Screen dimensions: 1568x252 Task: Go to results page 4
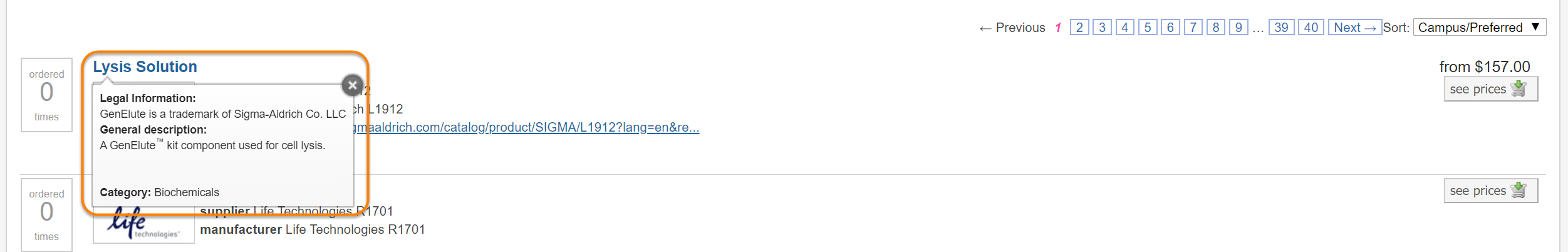tap(1124, 28)
